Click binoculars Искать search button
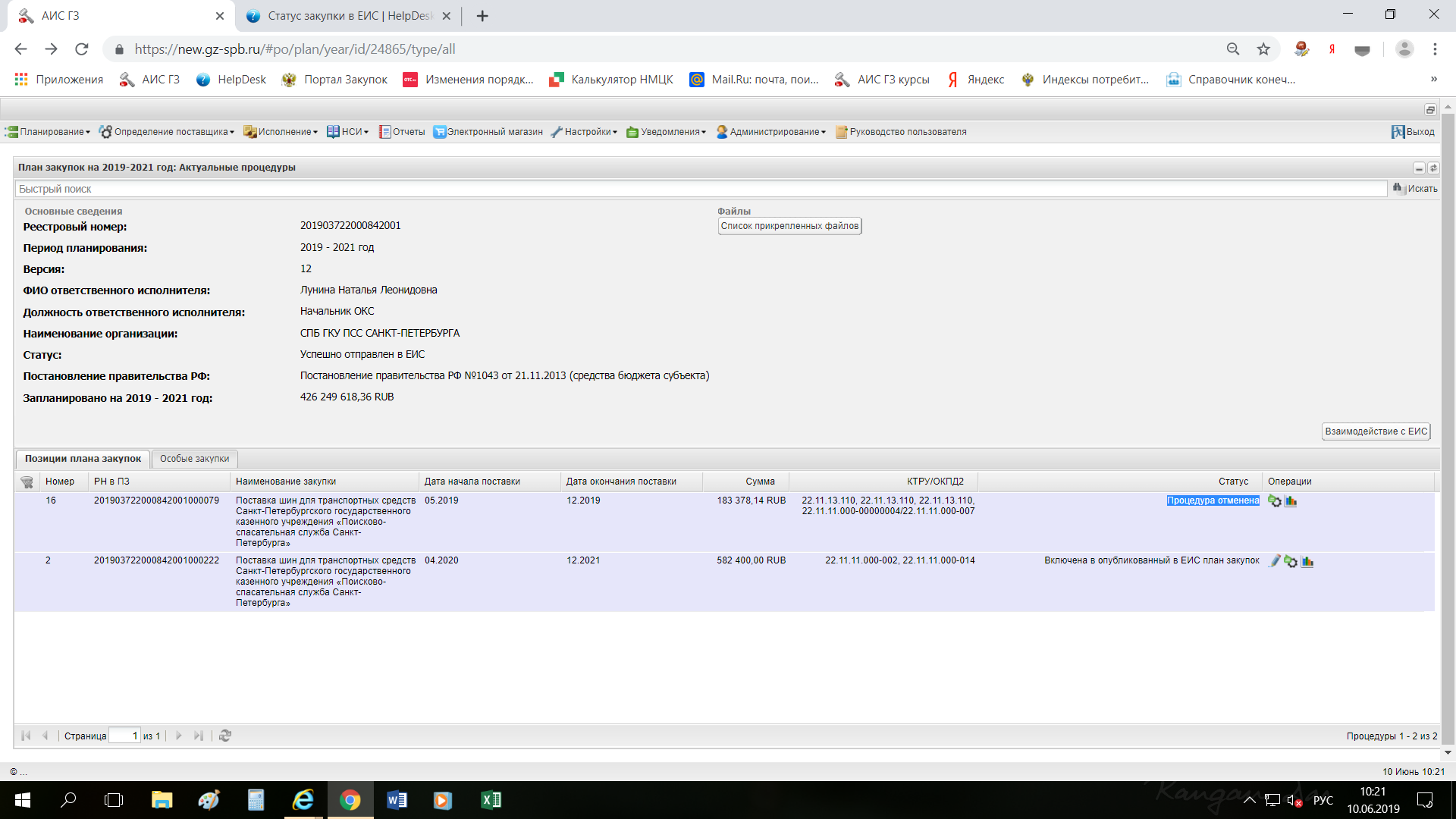1456x819 pixels. click(x=1415, y=189)
